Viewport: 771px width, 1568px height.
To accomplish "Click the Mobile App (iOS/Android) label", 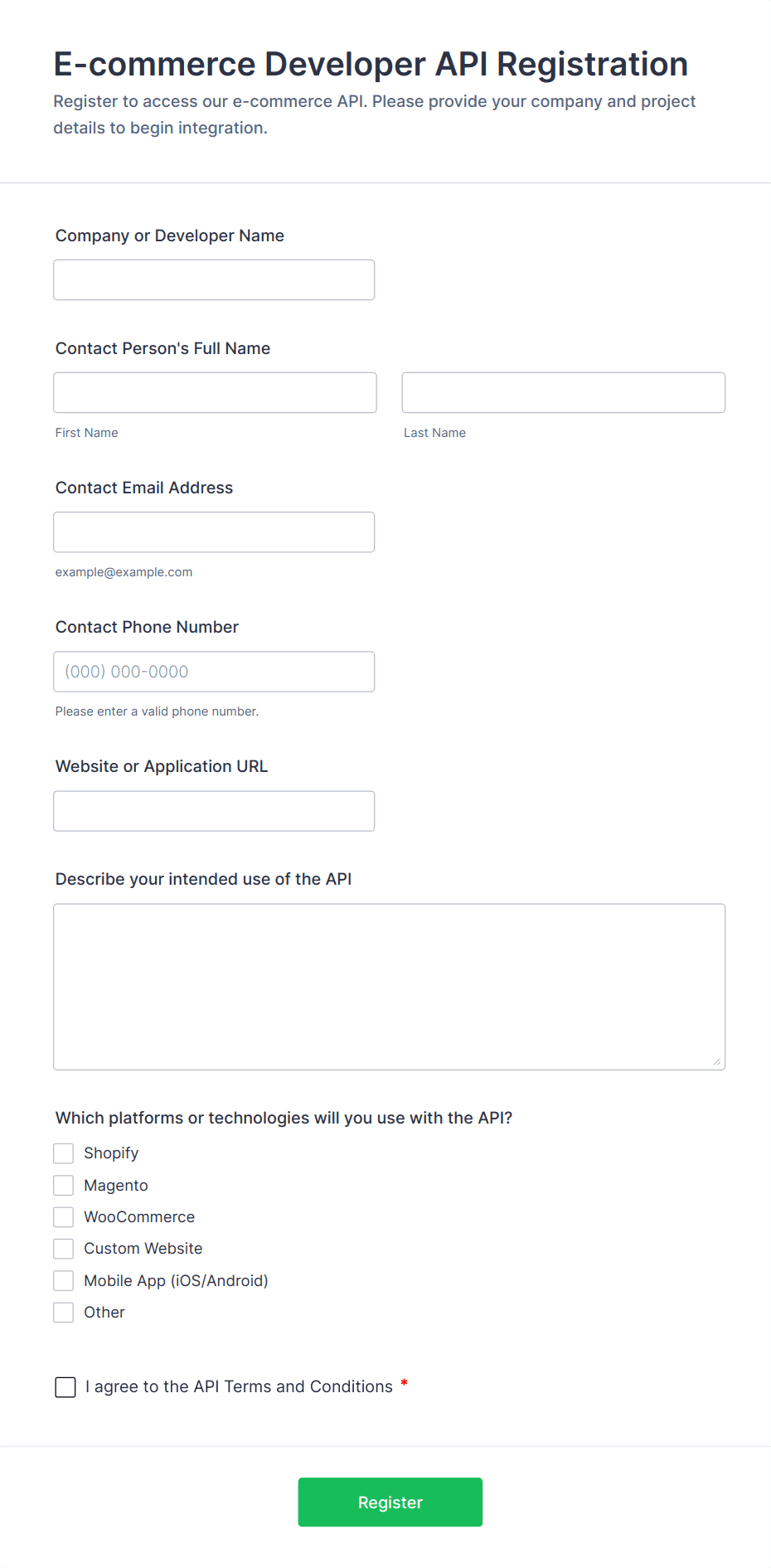I will point(176,1281).
